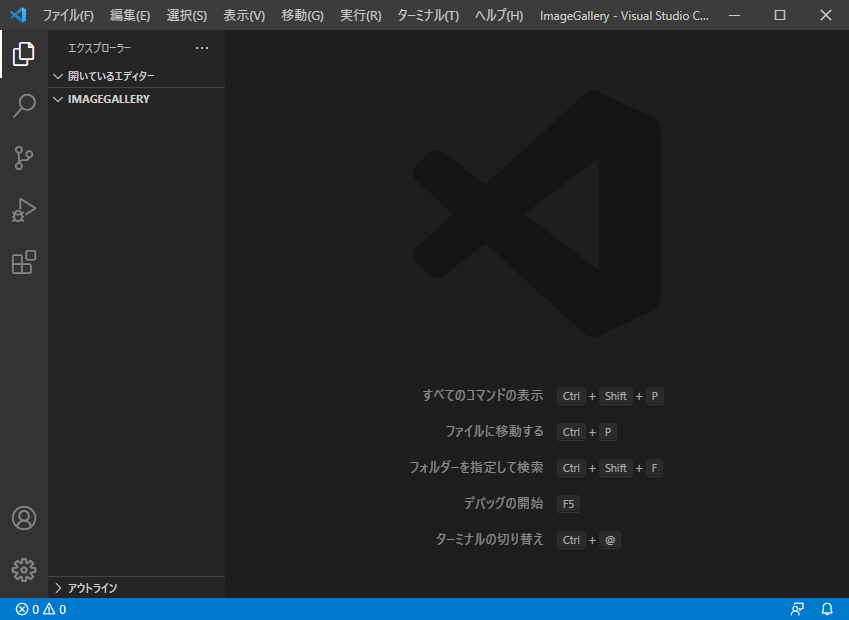Click the @ key label
The width and height of the screenshot is (849, 620).
[x=610, y=540]
